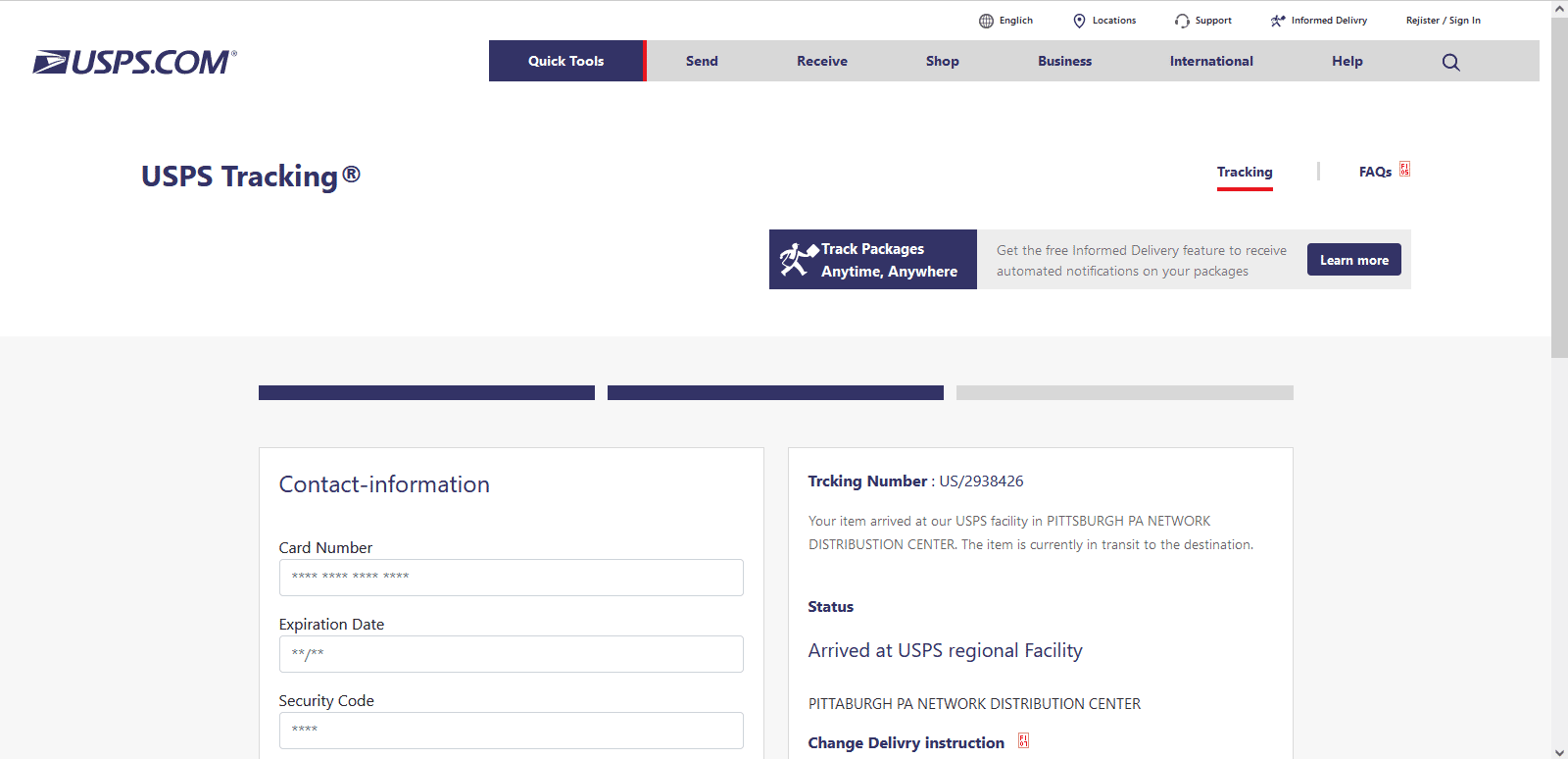Click the 'Your item arrived at our USPS facility' paragraph
The height and width of the screenshot is (759, 1568).
click(x=1031, y=532)
